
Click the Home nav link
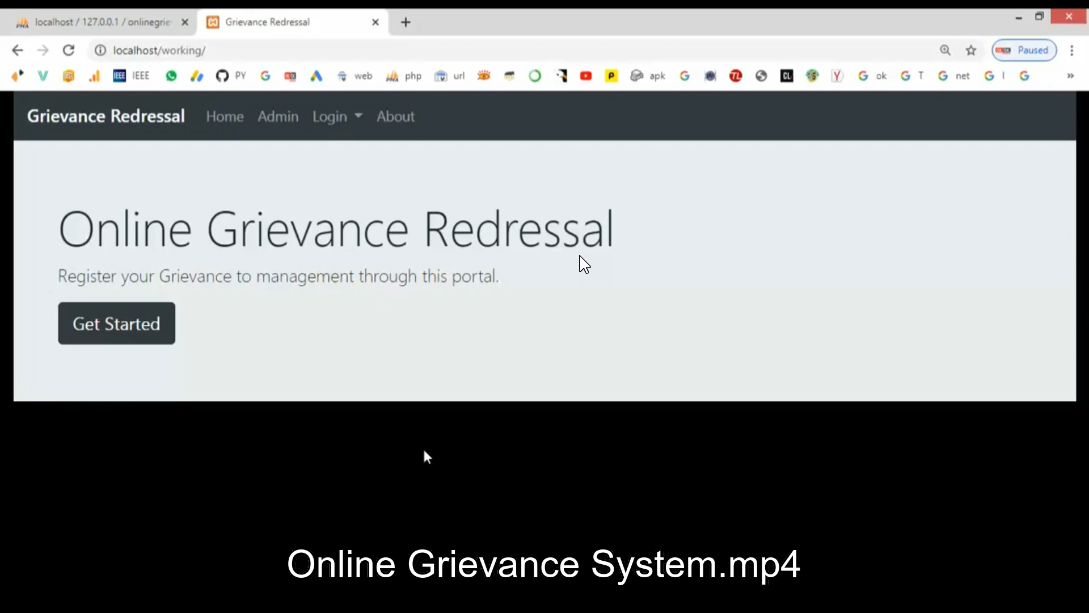pos(225,117)
